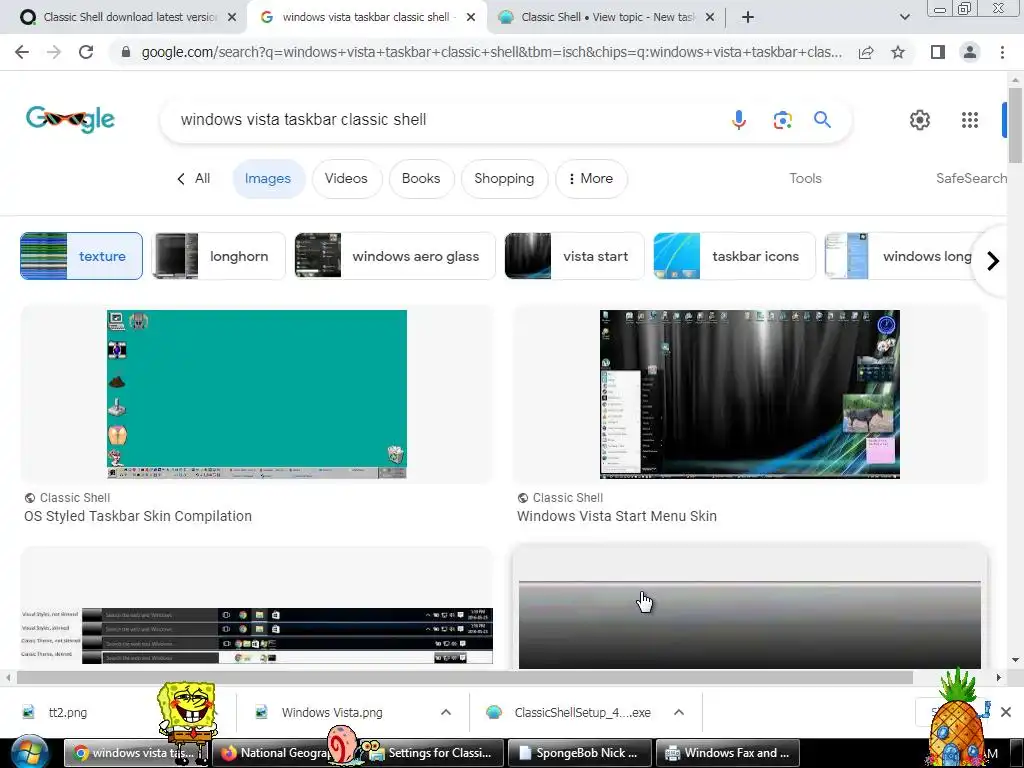Open OS Styled Taskbar Skin Compilation link
1024x768 pixels.
[138, 516]
